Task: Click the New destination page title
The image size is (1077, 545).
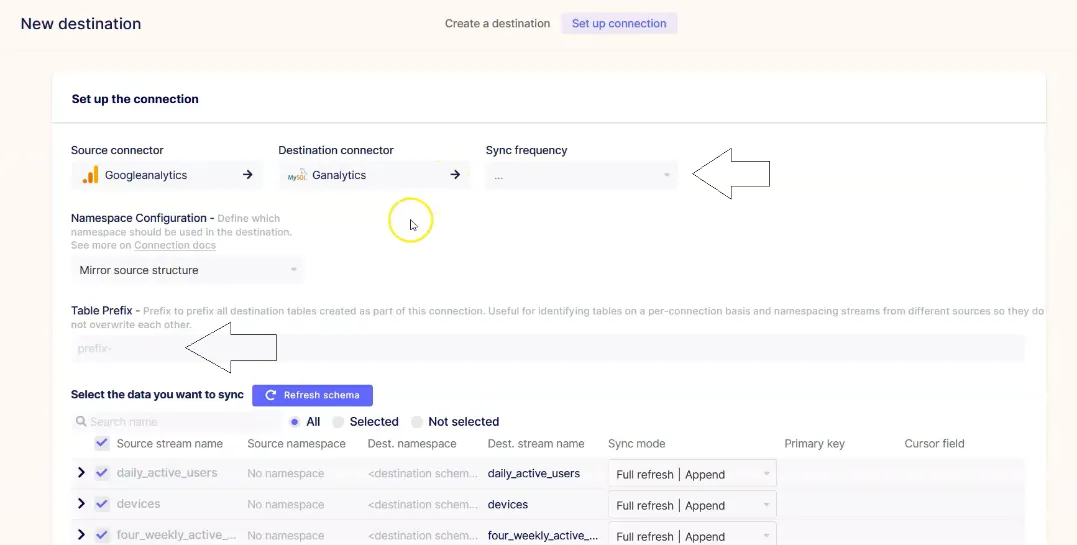Action: pyautogui.click(x=81, y=23)
